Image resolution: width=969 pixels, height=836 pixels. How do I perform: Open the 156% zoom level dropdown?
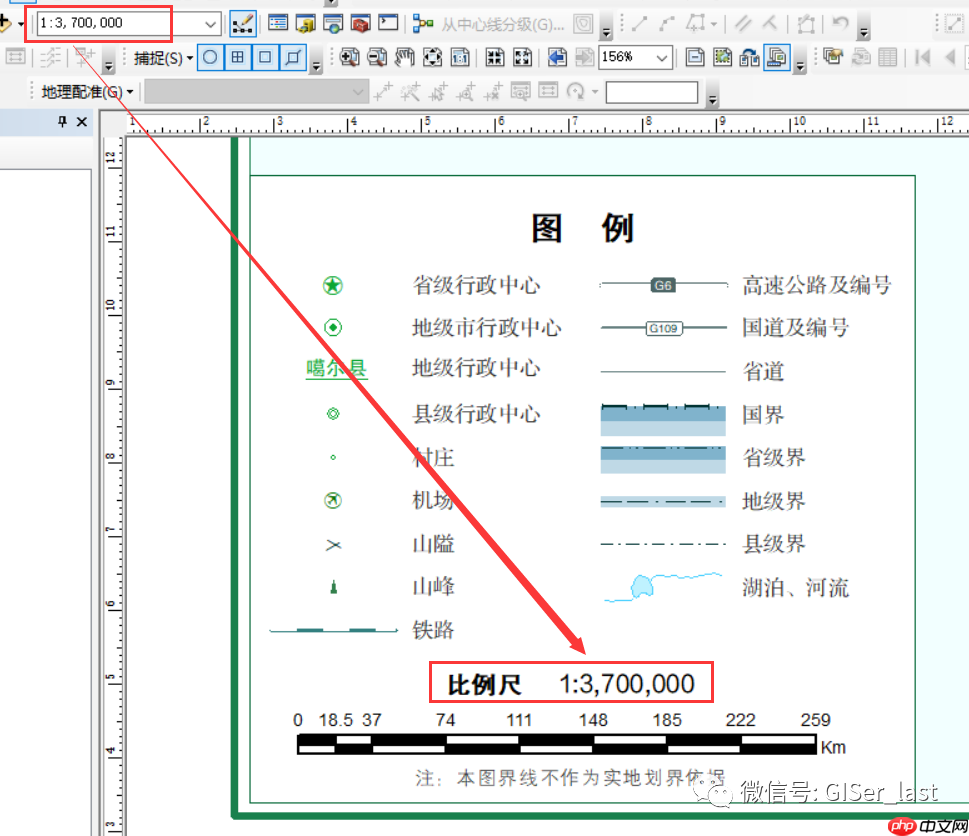click(662, 57)
